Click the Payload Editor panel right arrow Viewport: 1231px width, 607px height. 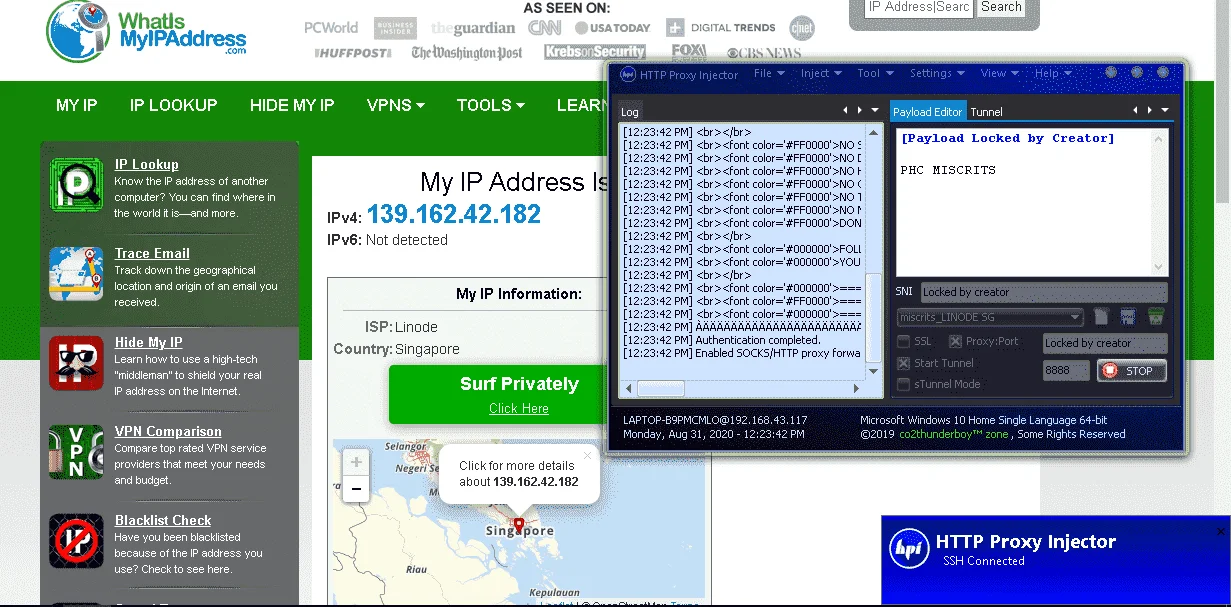[x=1150, y=111]
